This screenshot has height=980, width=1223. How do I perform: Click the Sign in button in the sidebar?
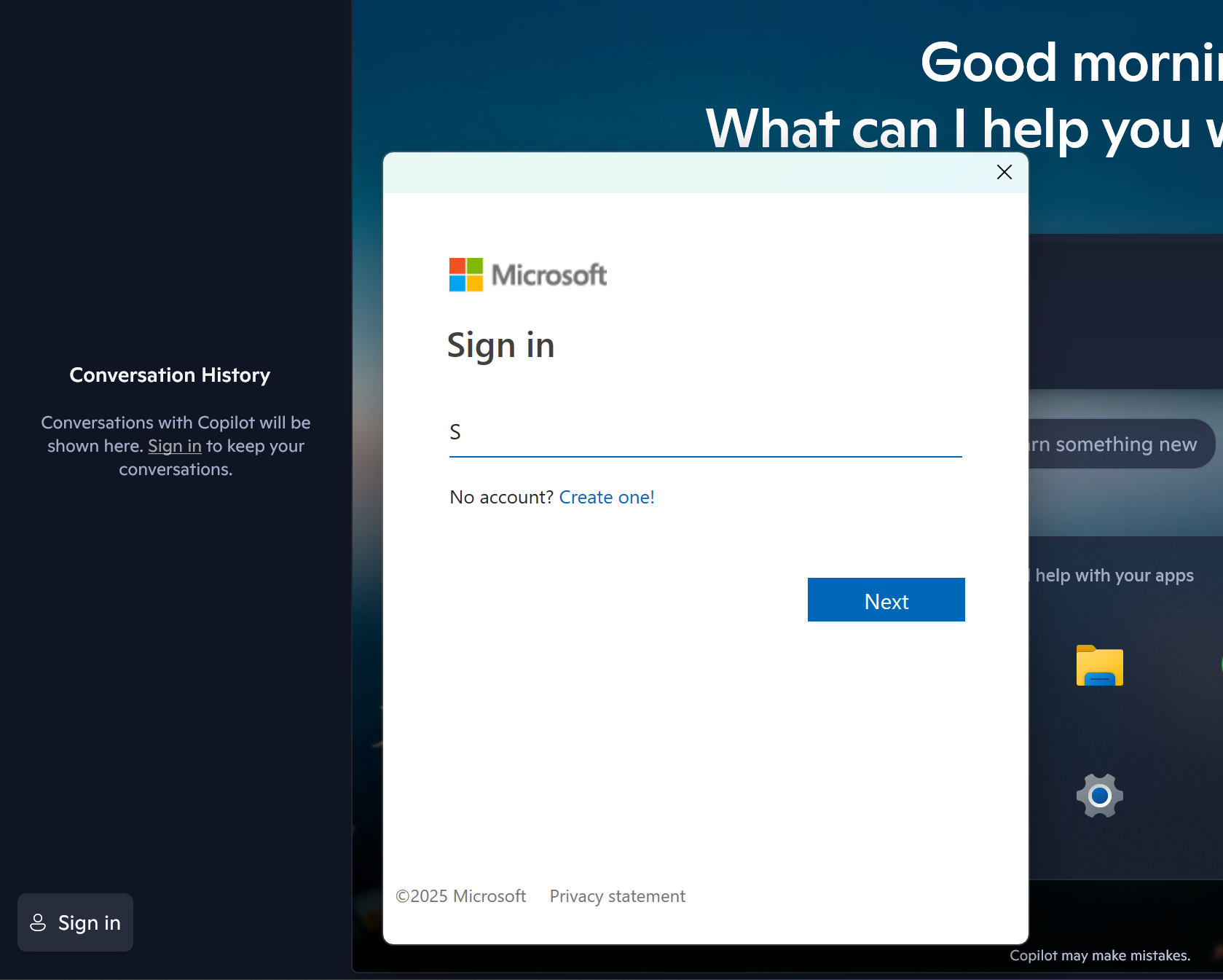[x=75, y=922]
